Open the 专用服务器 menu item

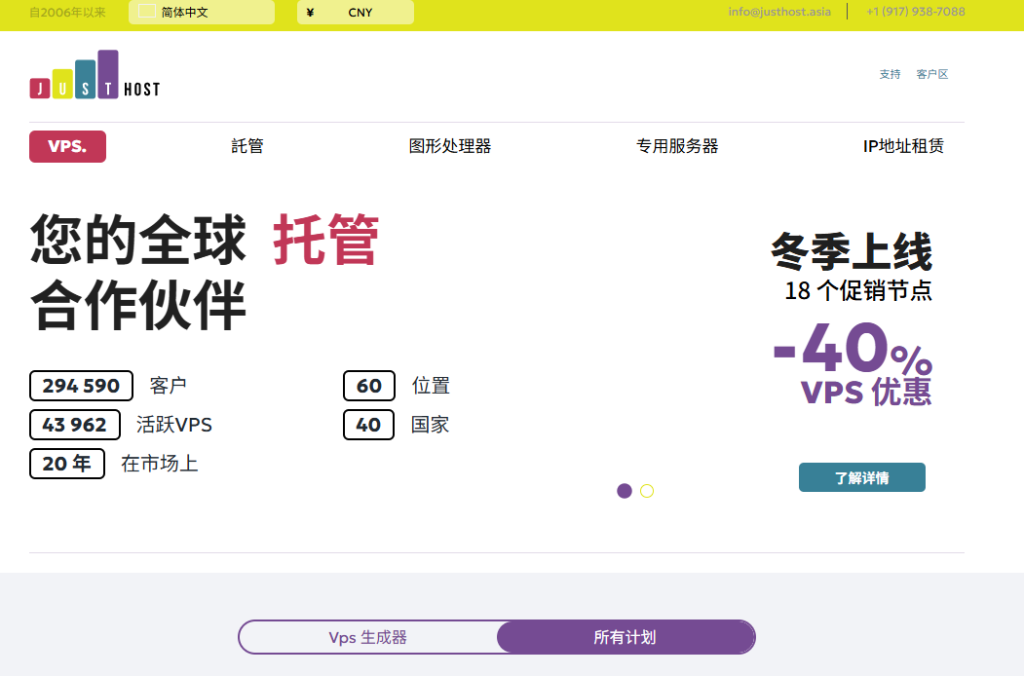point(677,146)
